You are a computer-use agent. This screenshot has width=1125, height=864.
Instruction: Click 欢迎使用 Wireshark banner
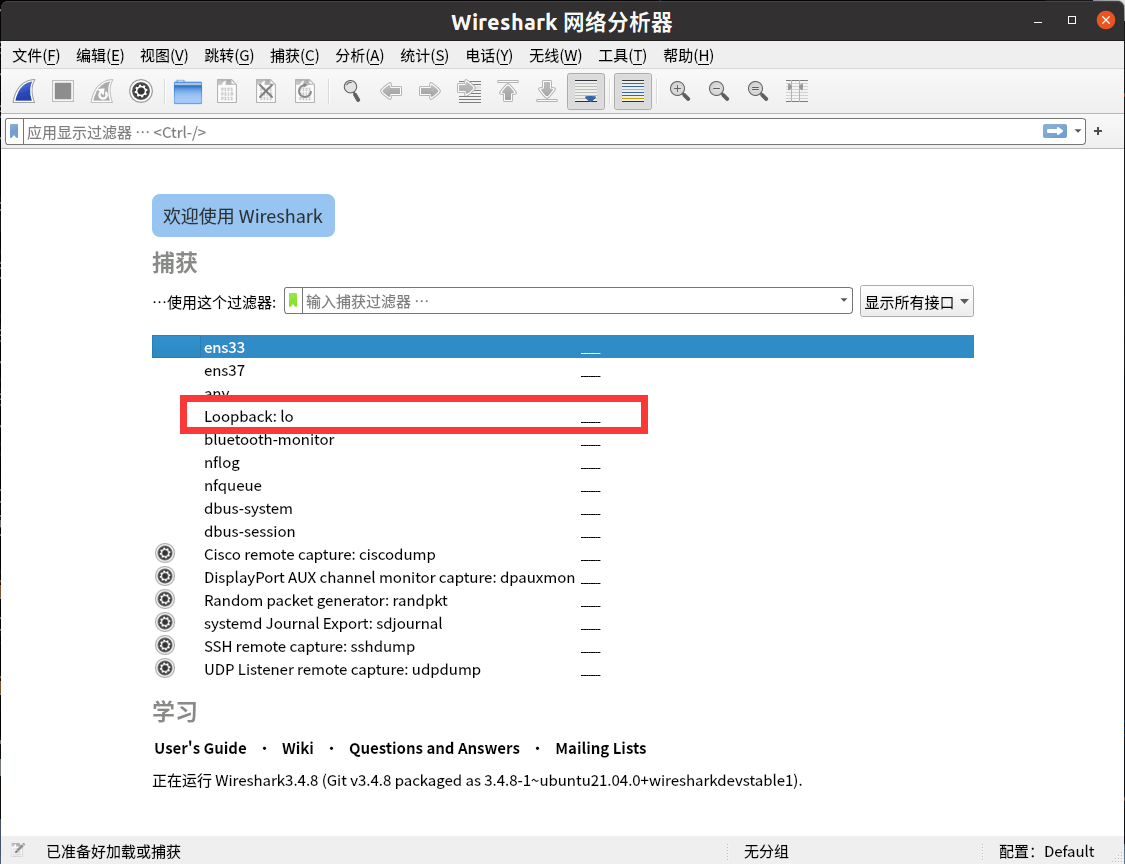coord(243,215)
